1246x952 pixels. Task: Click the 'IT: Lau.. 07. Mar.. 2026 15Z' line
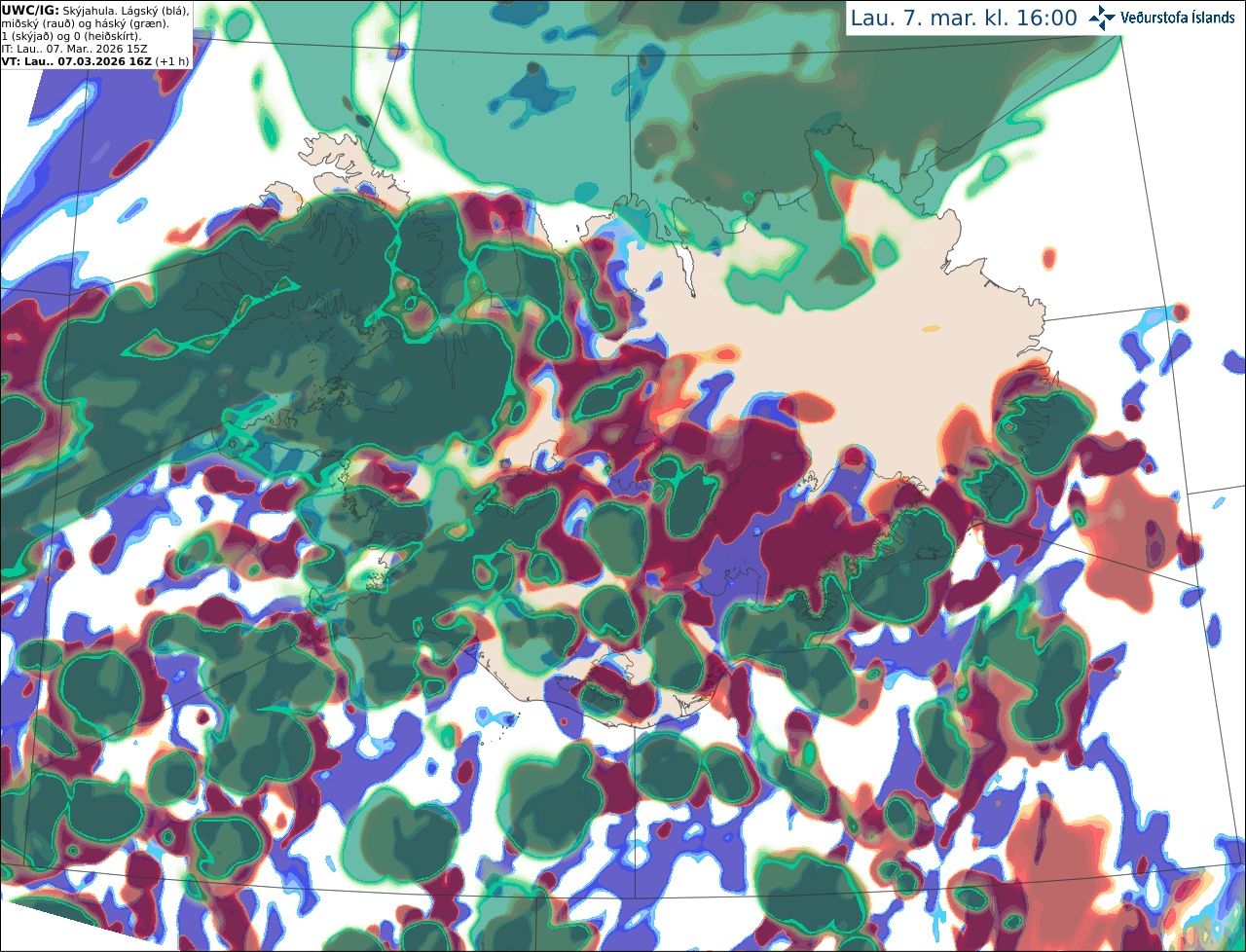75,48
